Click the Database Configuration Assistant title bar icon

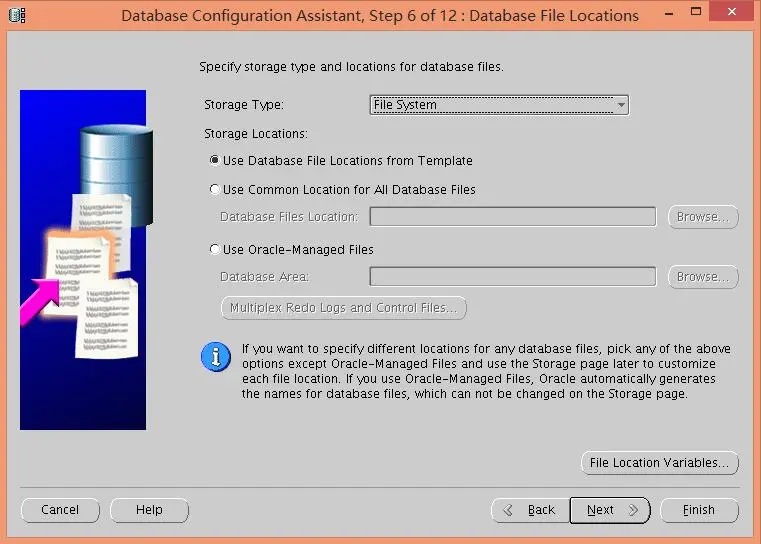coord(17,15)
